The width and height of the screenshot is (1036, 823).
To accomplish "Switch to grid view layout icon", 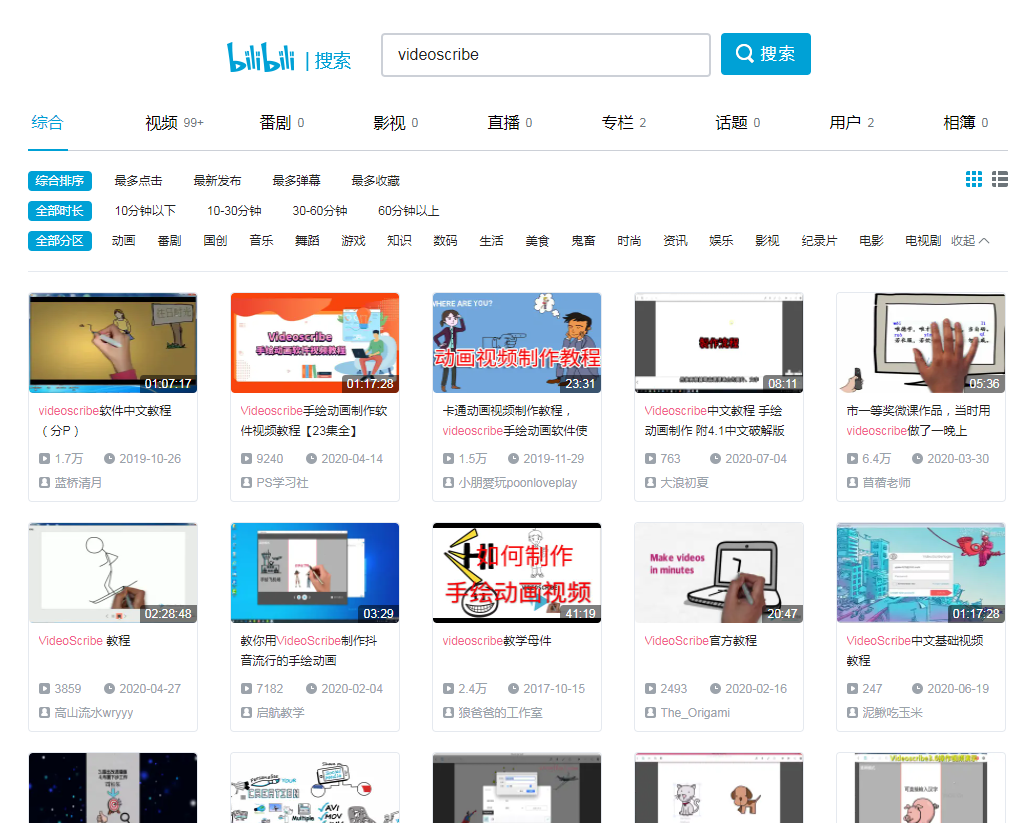I will 974,179.
